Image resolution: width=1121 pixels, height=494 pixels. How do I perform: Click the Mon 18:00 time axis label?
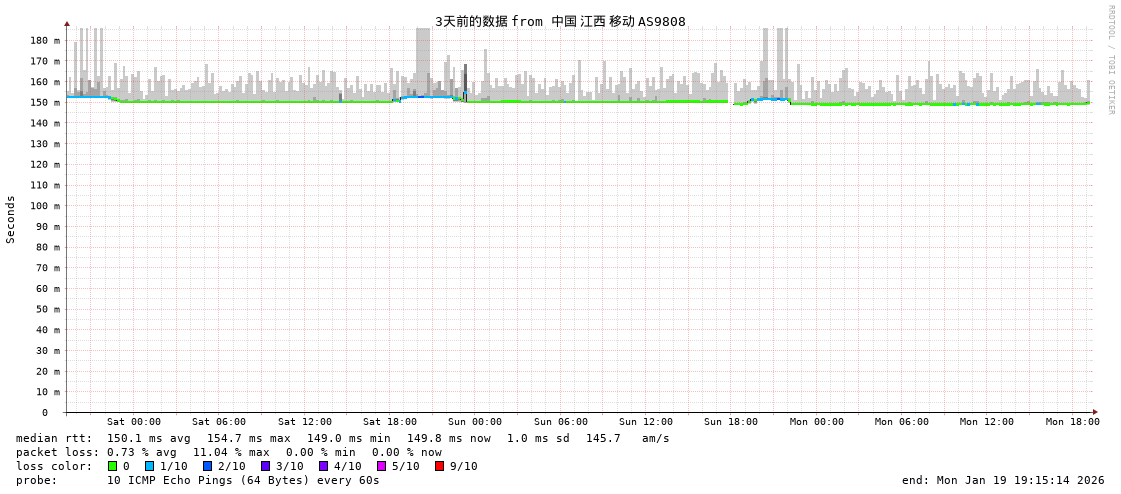coord(1072,422)
